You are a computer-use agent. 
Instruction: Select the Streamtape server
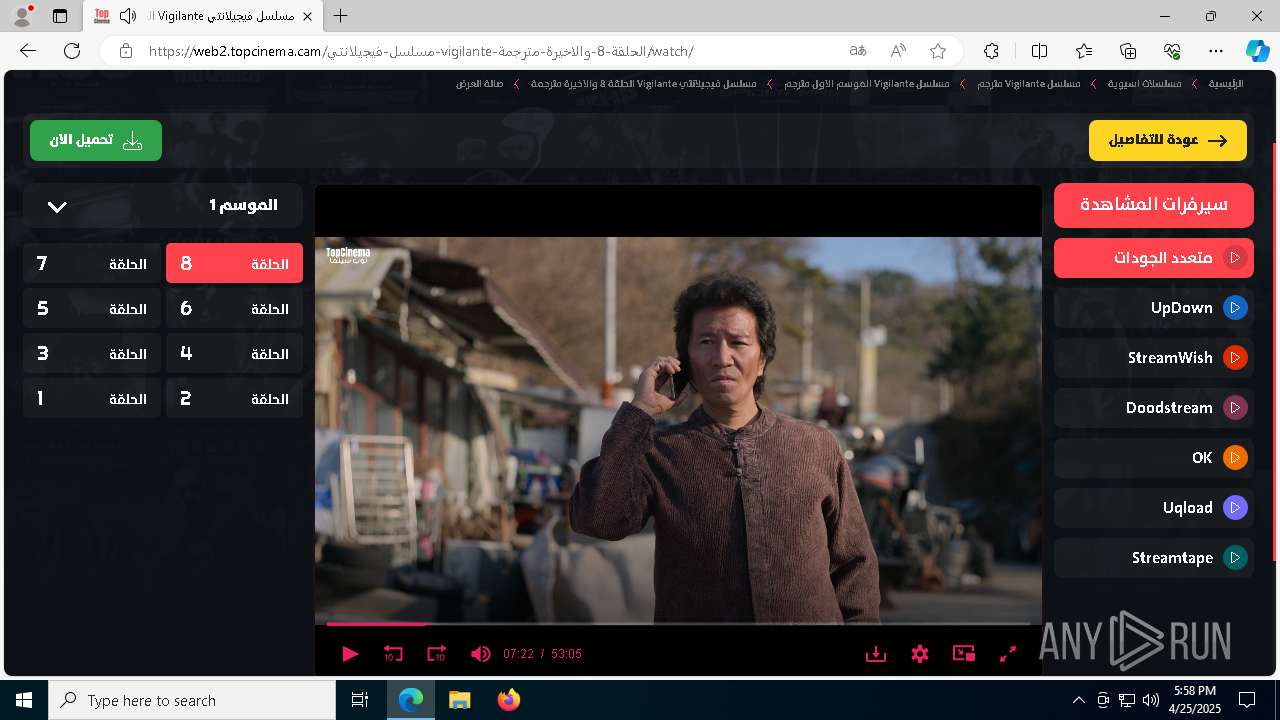click(x=1154, y=558)
